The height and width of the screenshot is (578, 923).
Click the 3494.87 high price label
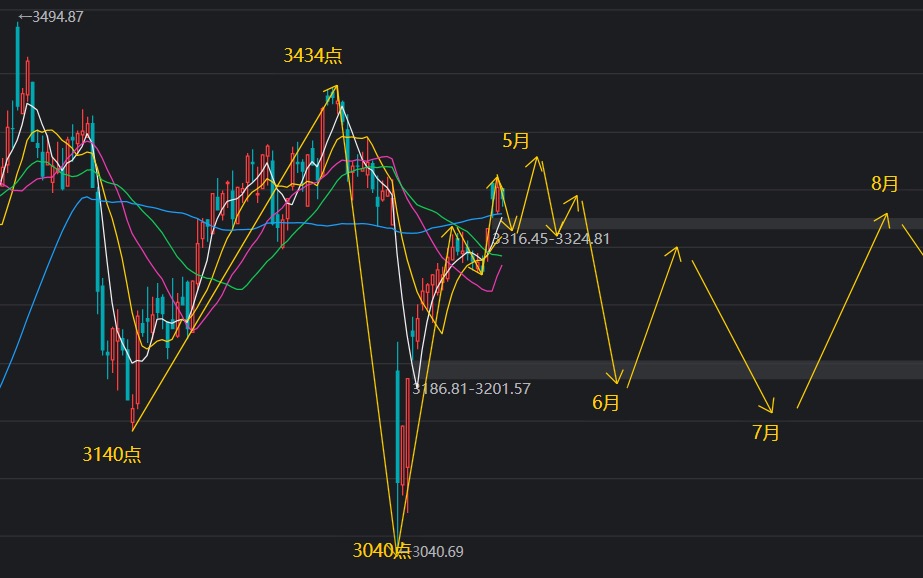(x=51, y=17)
